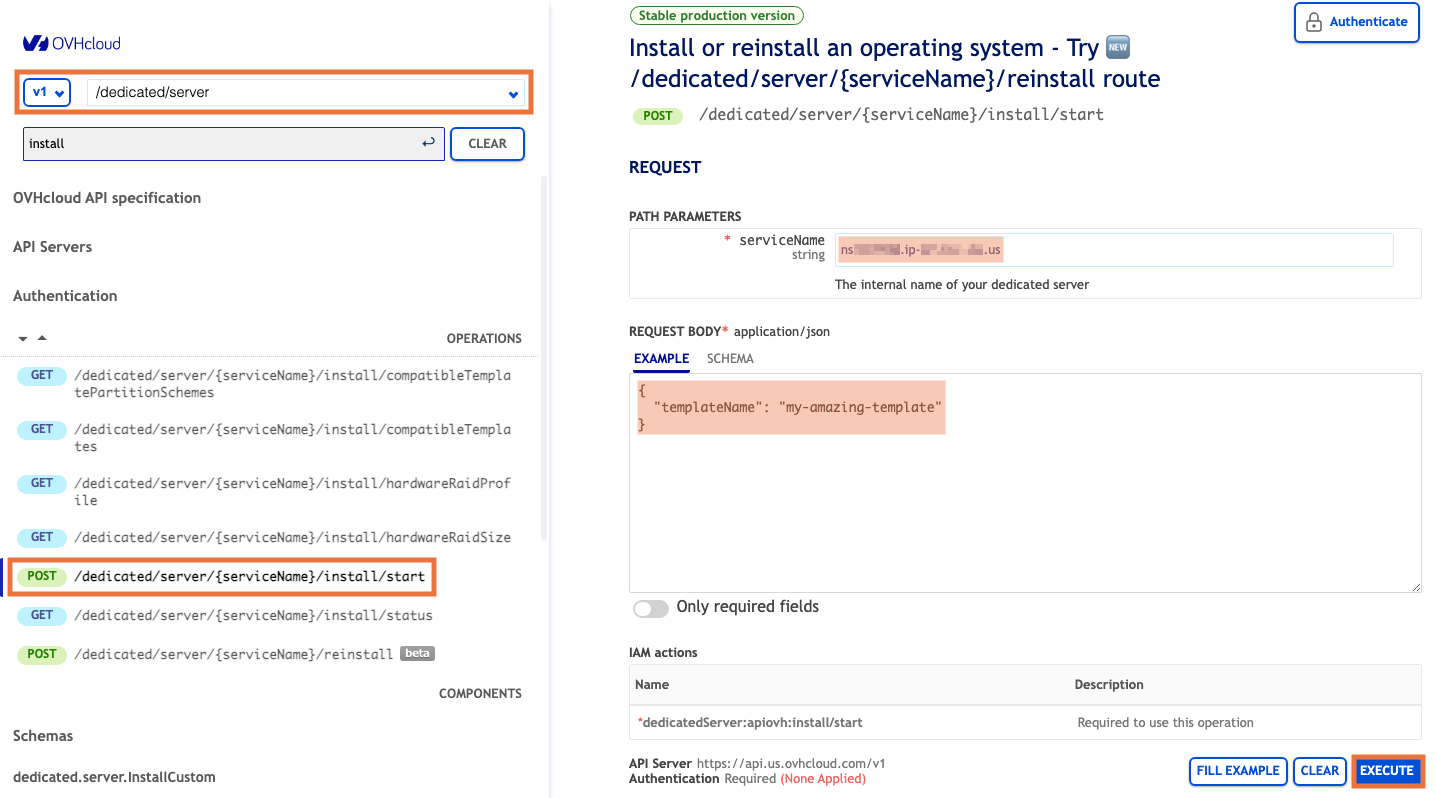
Task: Click the dedicatedServer:apiovh:install/start IAM action
Action: click(751, 722)
